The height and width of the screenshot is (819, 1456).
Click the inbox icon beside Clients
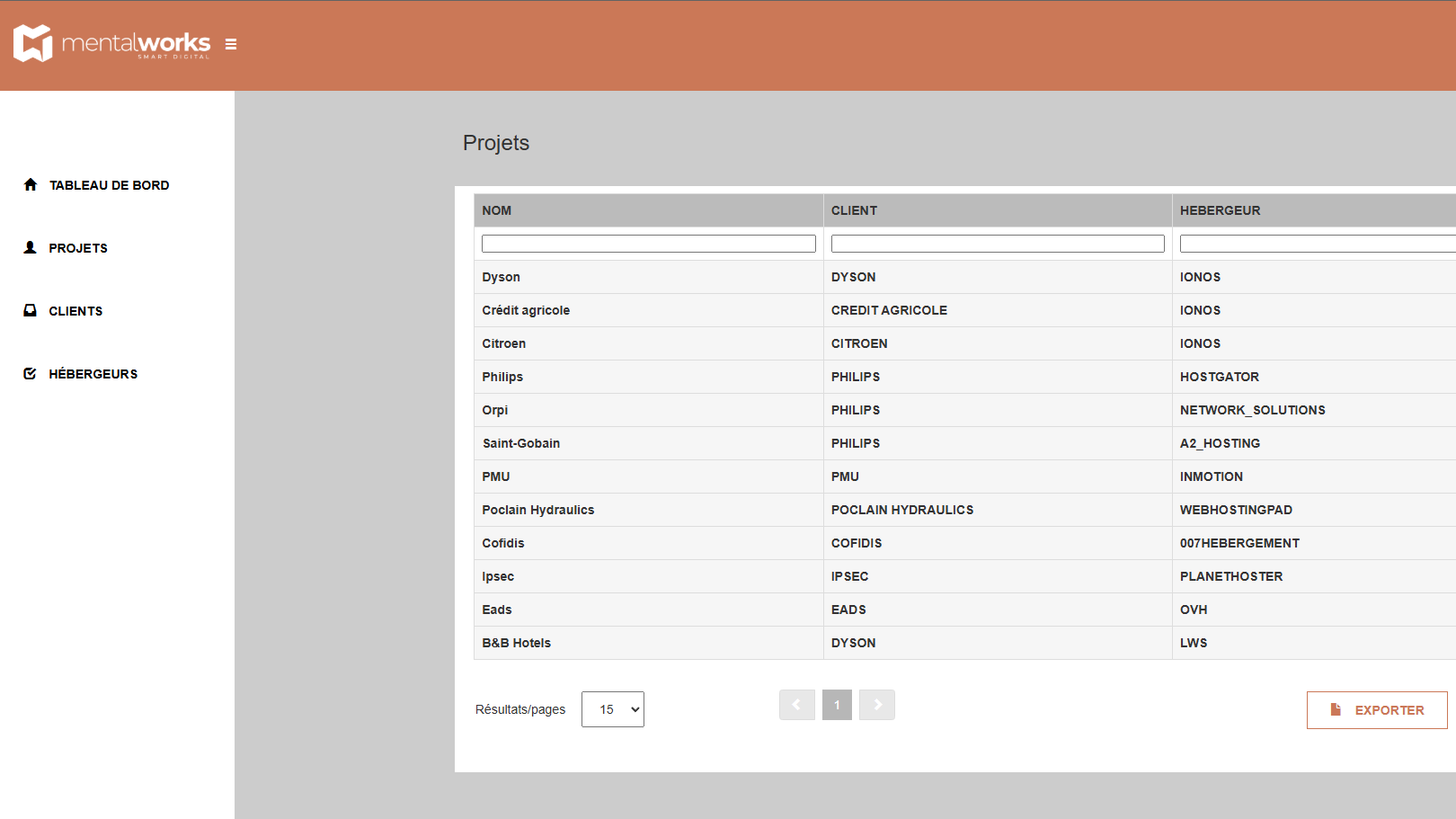click(x=30, y=310)
